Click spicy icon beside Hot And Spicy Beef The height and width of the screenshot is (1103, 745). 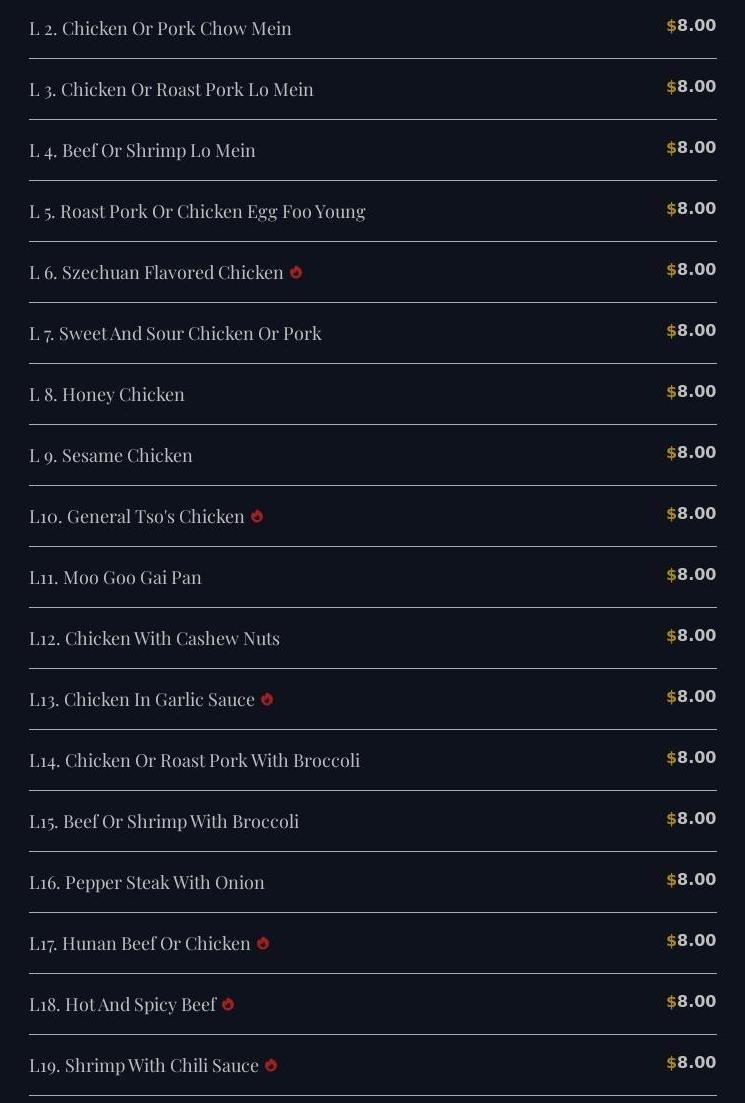coord(228,1004)
